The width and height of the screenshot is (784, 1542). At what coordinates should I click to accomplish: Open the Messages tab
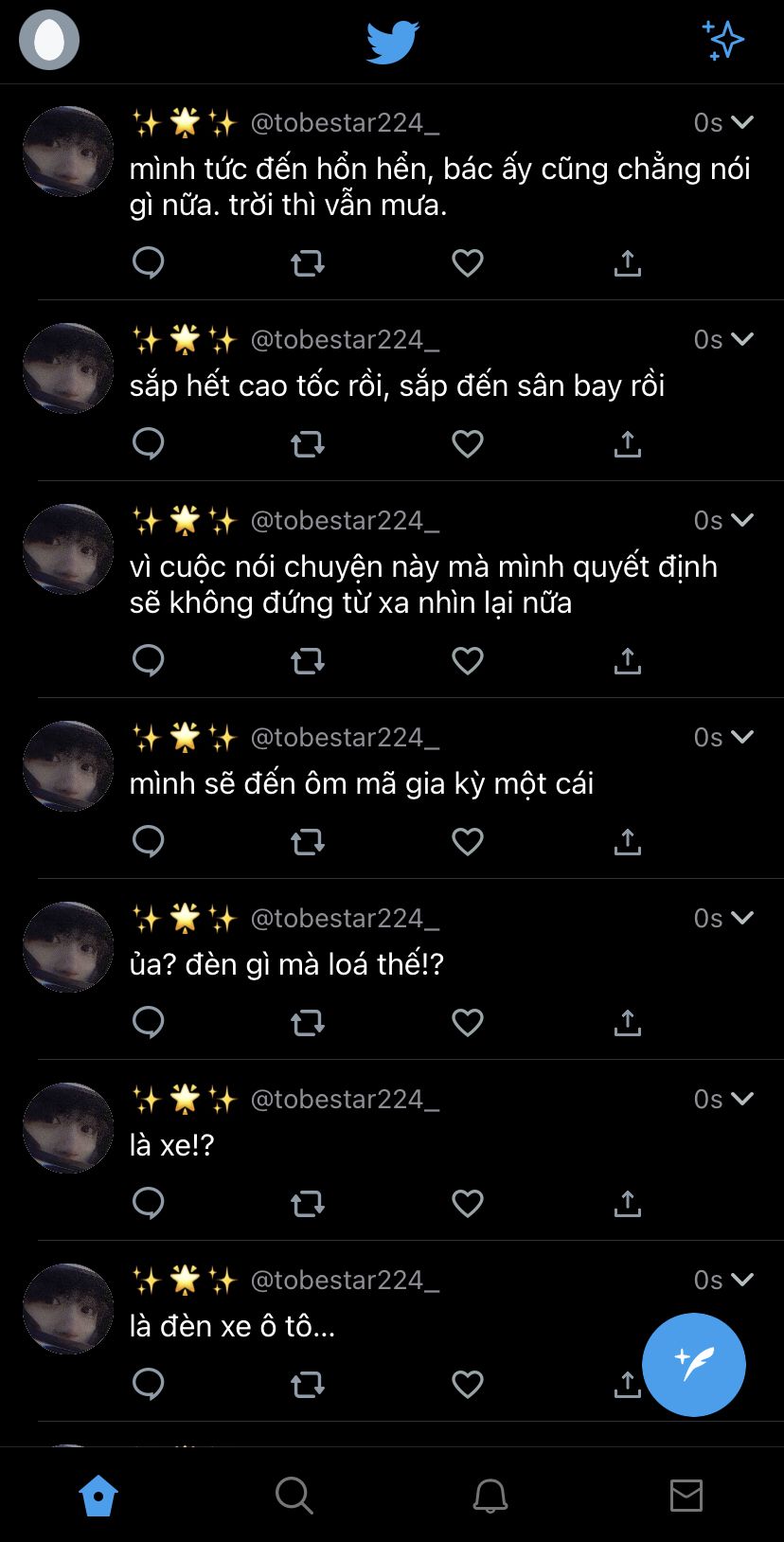pyautogui.click(x=686, y=1496)
